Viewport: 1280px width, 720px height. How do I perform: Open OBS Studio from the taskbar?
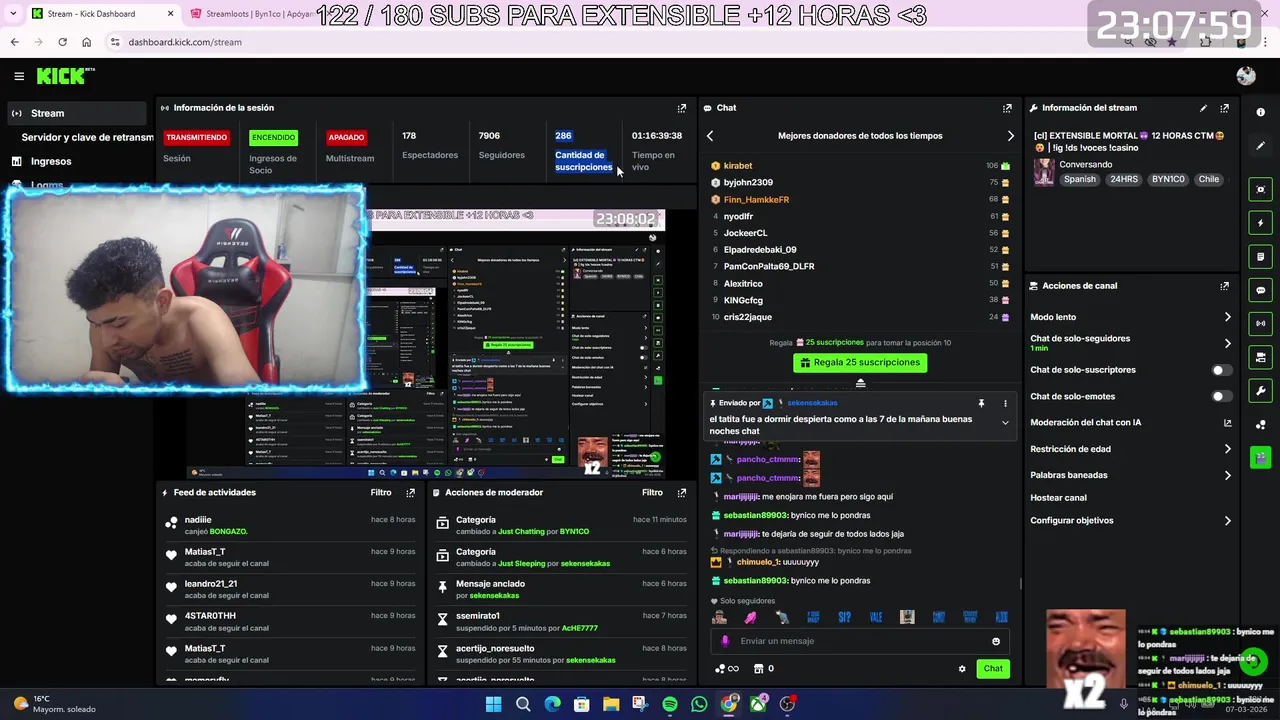tap(787, 704)
